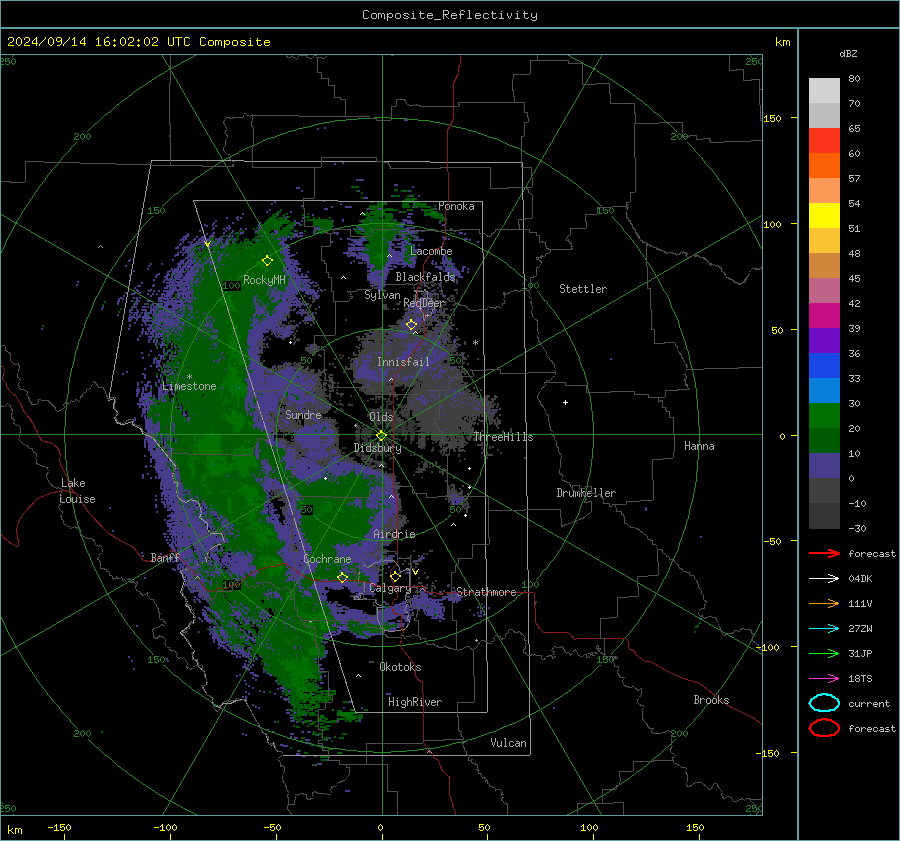Viewport: 900px width, 841px height.
Task: Click the Sylvan label
Action: pyautogui.click(x=382, y=295)
